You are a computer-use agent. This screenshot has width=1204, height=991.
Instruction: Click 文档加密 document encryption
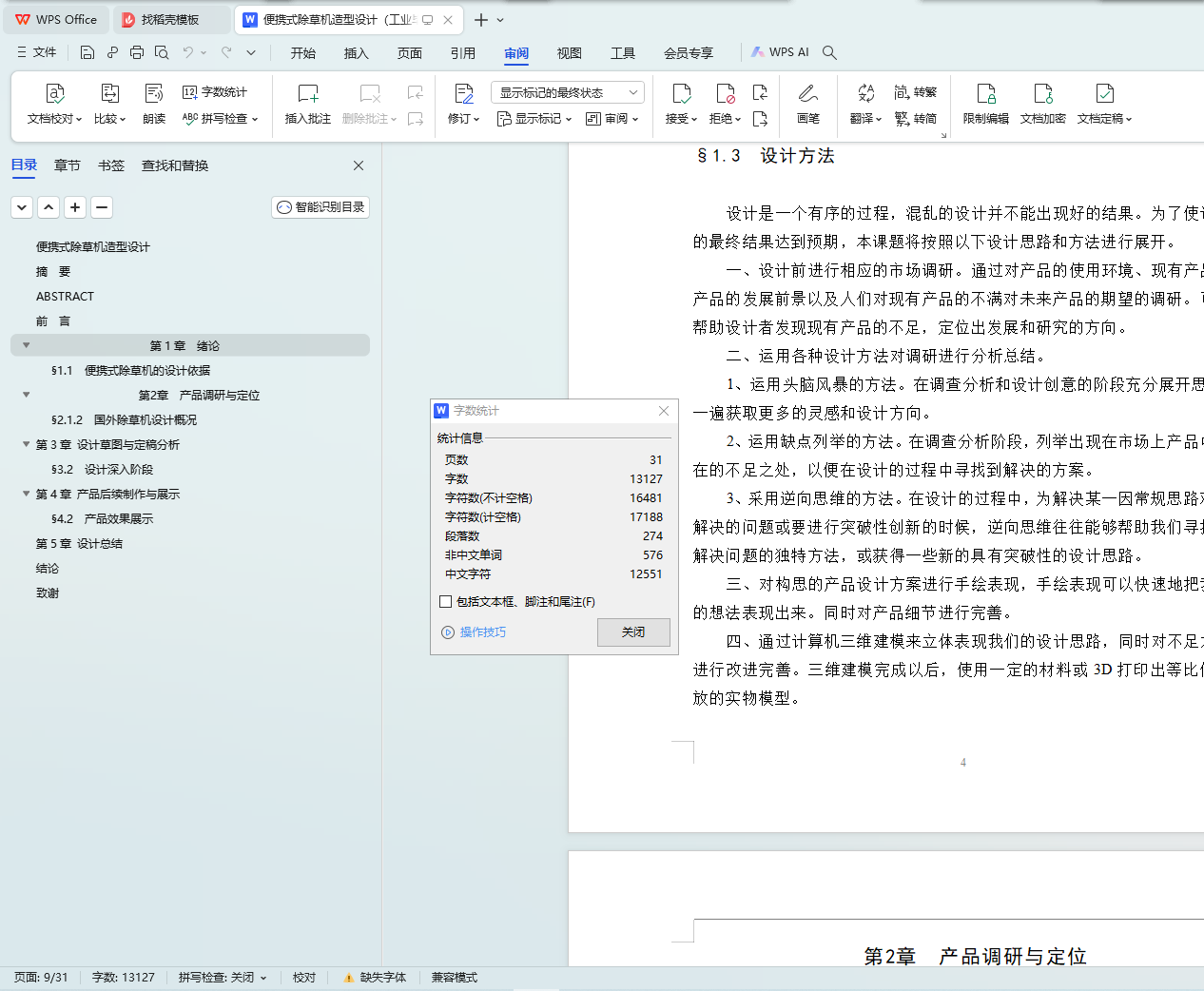tap(1043, 105)
